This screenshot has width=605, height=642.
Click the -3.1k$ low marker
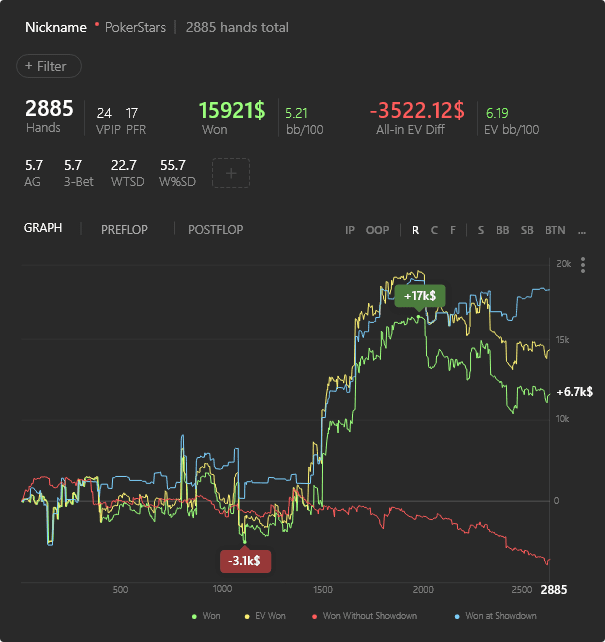click(245, 561)
